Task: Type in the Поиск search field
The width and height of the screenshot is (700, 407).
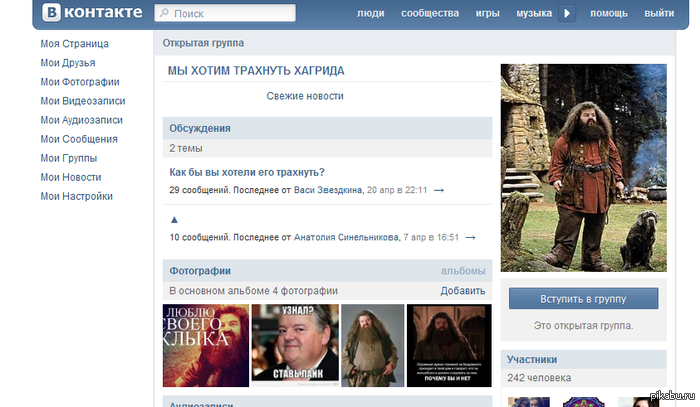Action: (x=232, y=14)
